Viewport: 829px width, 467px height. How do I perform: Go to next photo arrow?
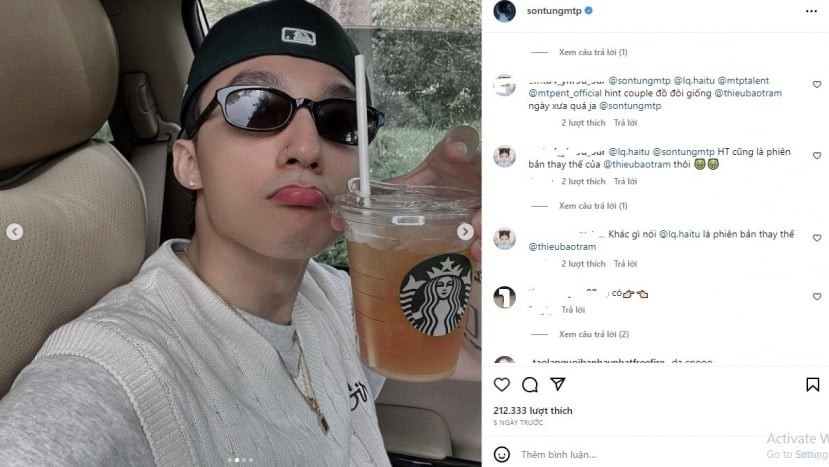[465, 232]
